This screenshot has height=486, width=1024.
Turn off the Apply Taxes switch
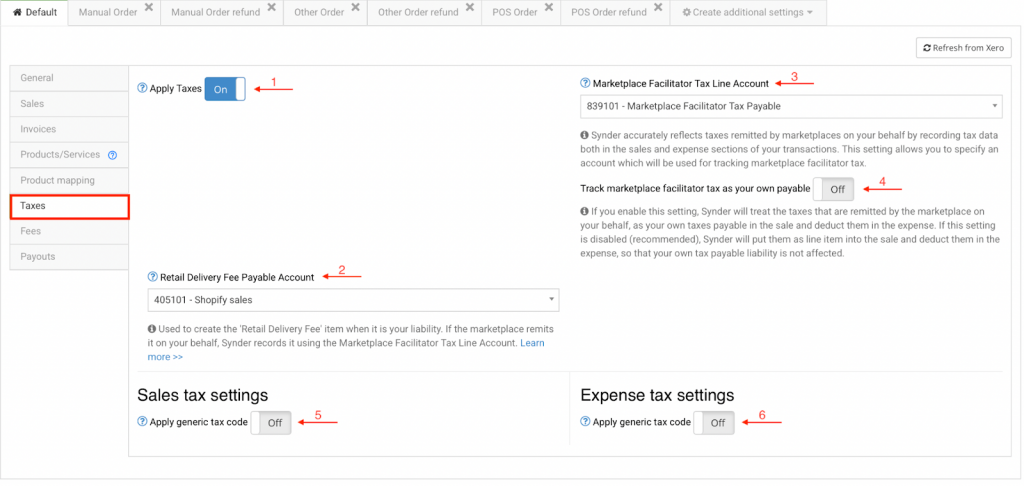point(225,89)
